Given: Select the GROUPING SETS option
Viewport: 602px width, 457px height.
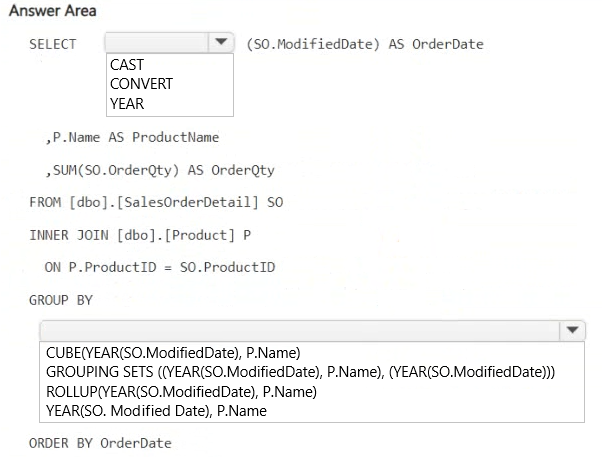Looking at the screenshot, I should tap(301, 372).
